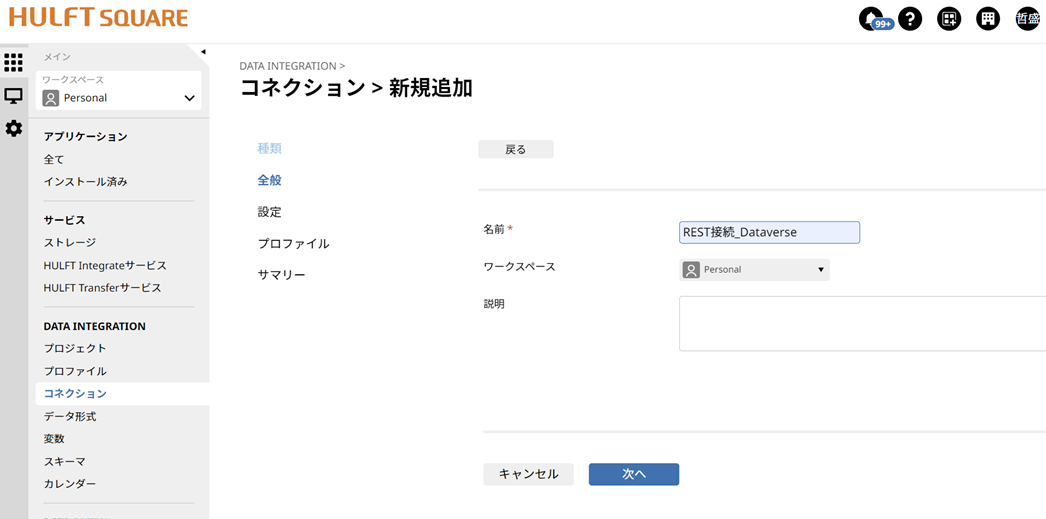The image size is (1046, 519).
Task: Open 変数 in the sidebar
Action: 54,439
